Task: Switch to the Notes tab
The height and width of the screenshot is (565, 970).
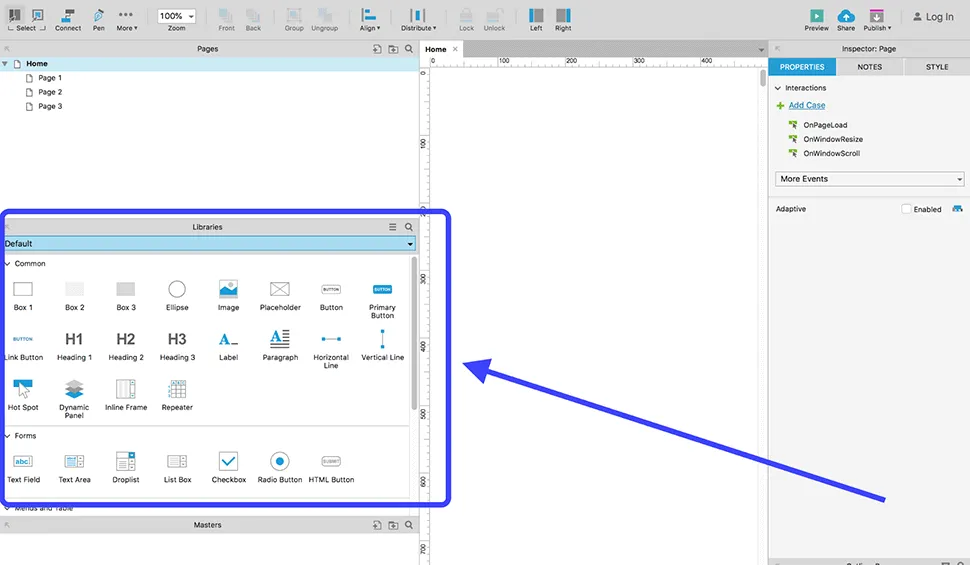Action: 869,67
